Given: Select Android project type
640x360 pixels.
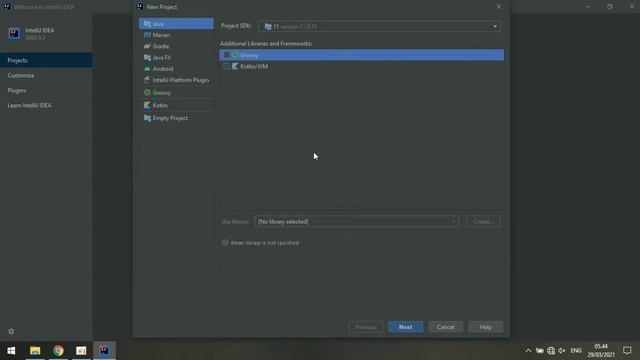Looking at the screenshot, I should (176, 69).
